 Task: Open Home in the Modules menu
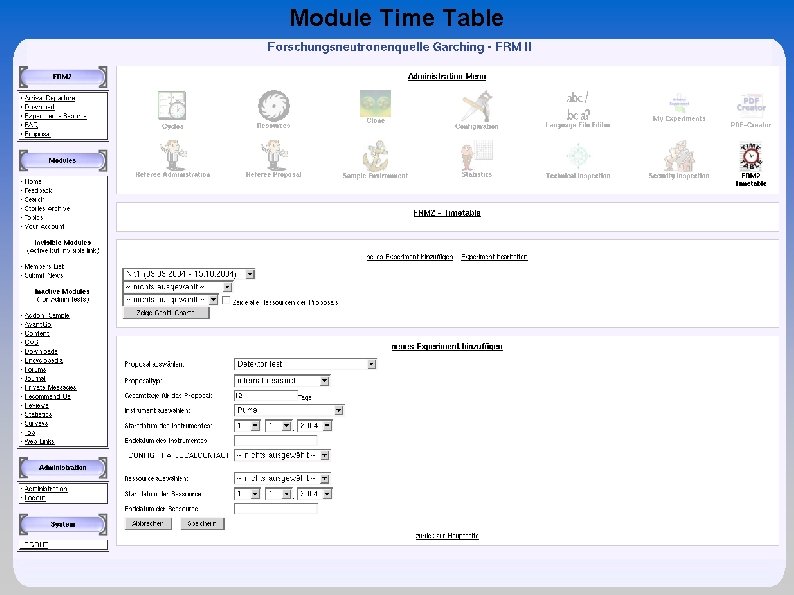coord(33,182)
